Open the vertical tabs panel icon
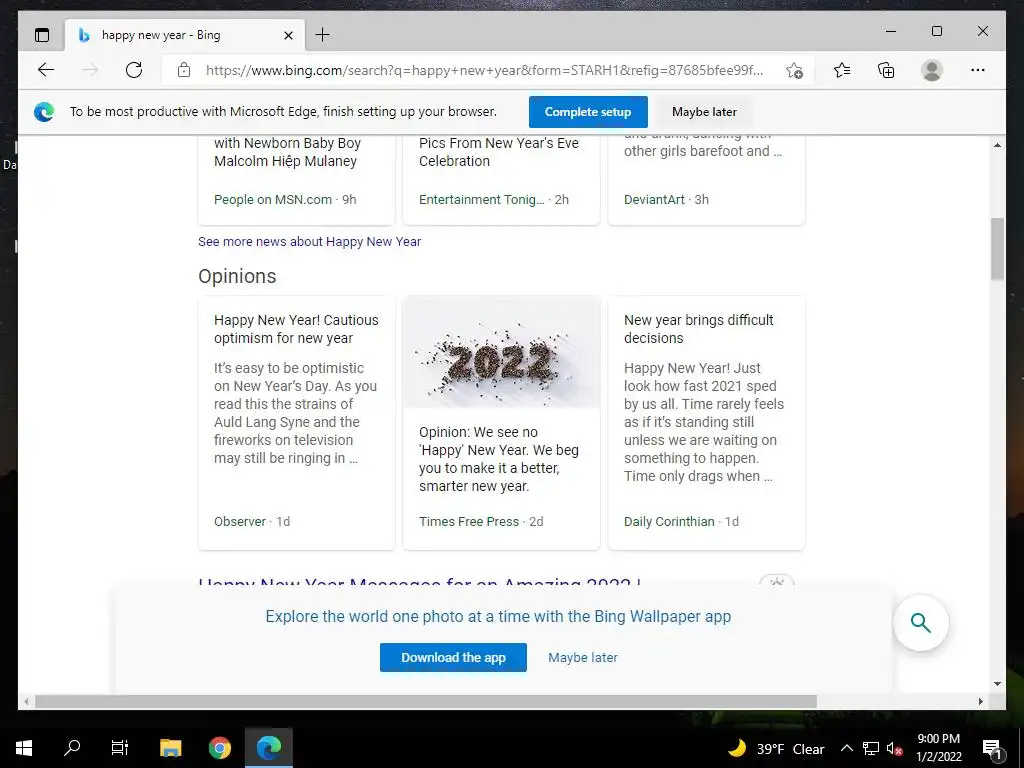Screen dimensions: 1024x768 42,35
